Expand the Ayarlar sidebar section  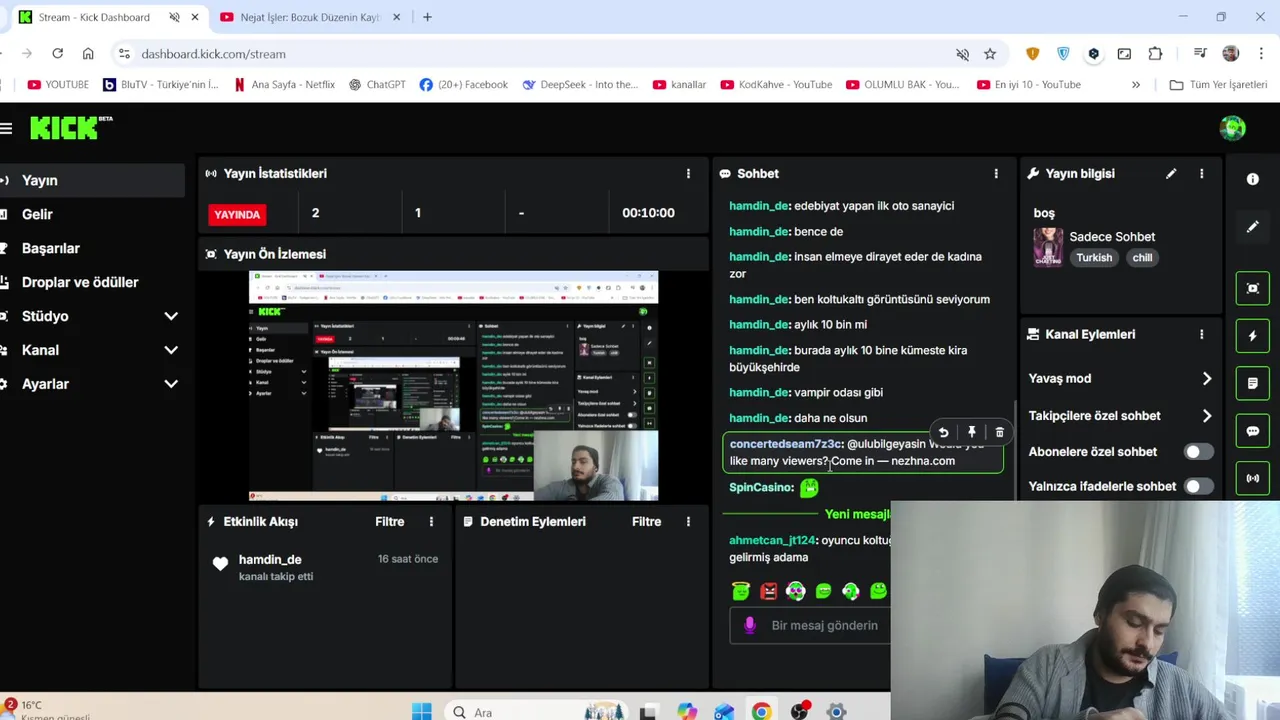coord(171,384)
